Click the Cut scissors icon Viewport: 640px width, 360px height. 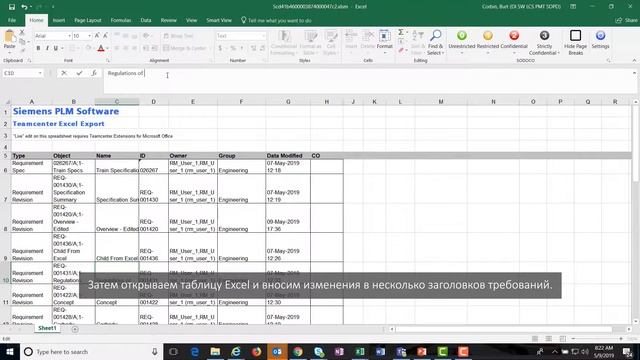[x=22, y=32]
